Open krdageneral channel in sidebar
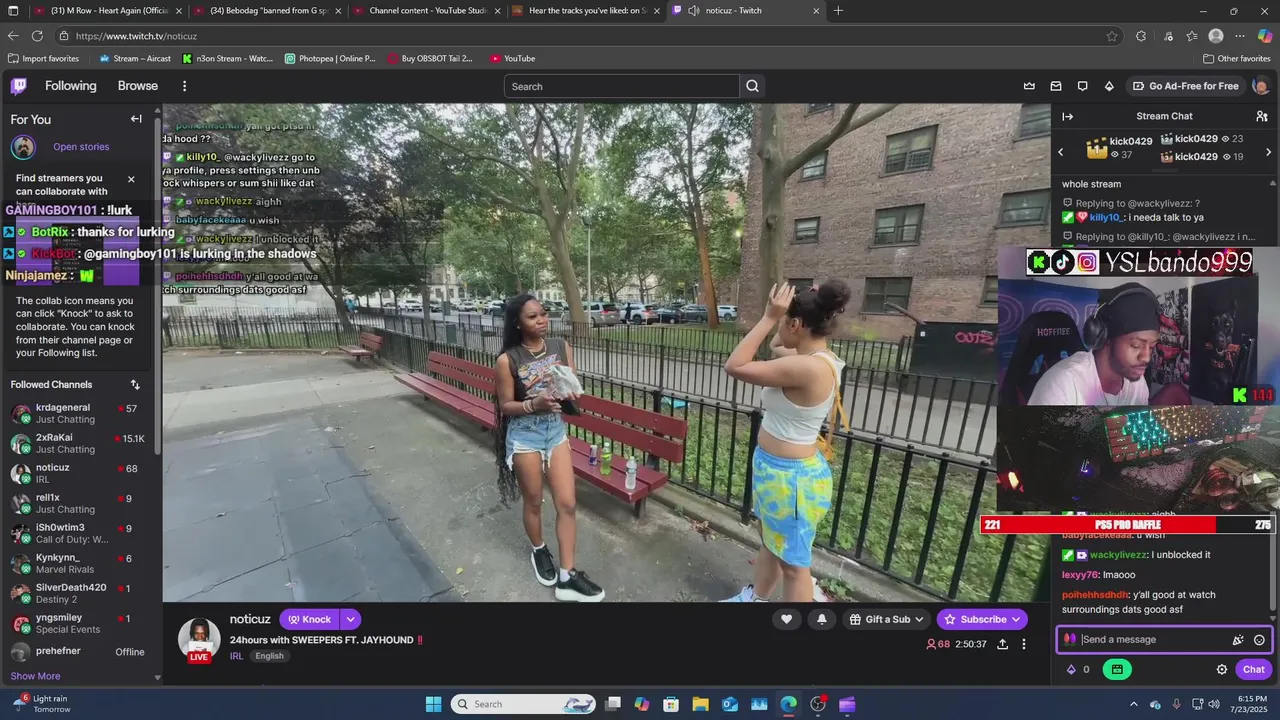Image resolution: width=1280 pixels, height=720 pixels. 80,414
